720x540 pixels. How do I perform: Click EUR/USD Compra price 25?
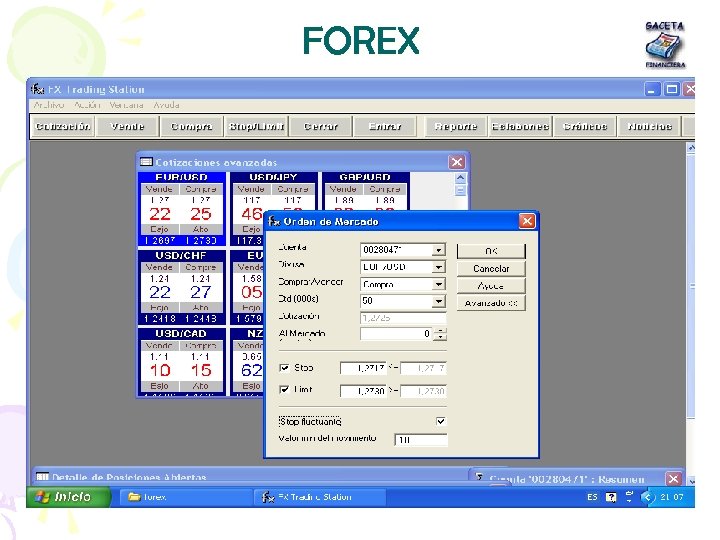pyautogui.click(x=201, y=214)
